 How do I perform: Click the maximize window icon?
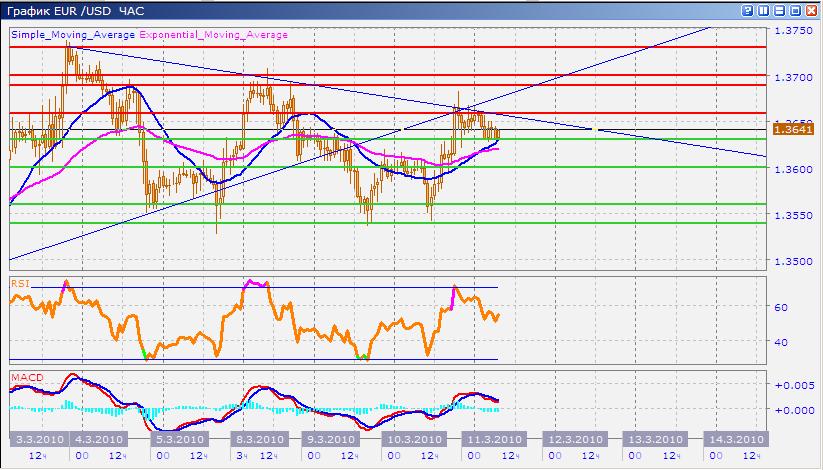point(795,10)
